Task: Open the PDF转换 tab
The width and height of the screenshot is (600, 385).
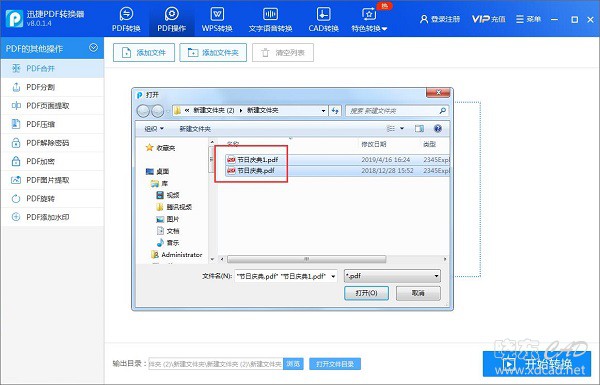Action: [126, 19]
